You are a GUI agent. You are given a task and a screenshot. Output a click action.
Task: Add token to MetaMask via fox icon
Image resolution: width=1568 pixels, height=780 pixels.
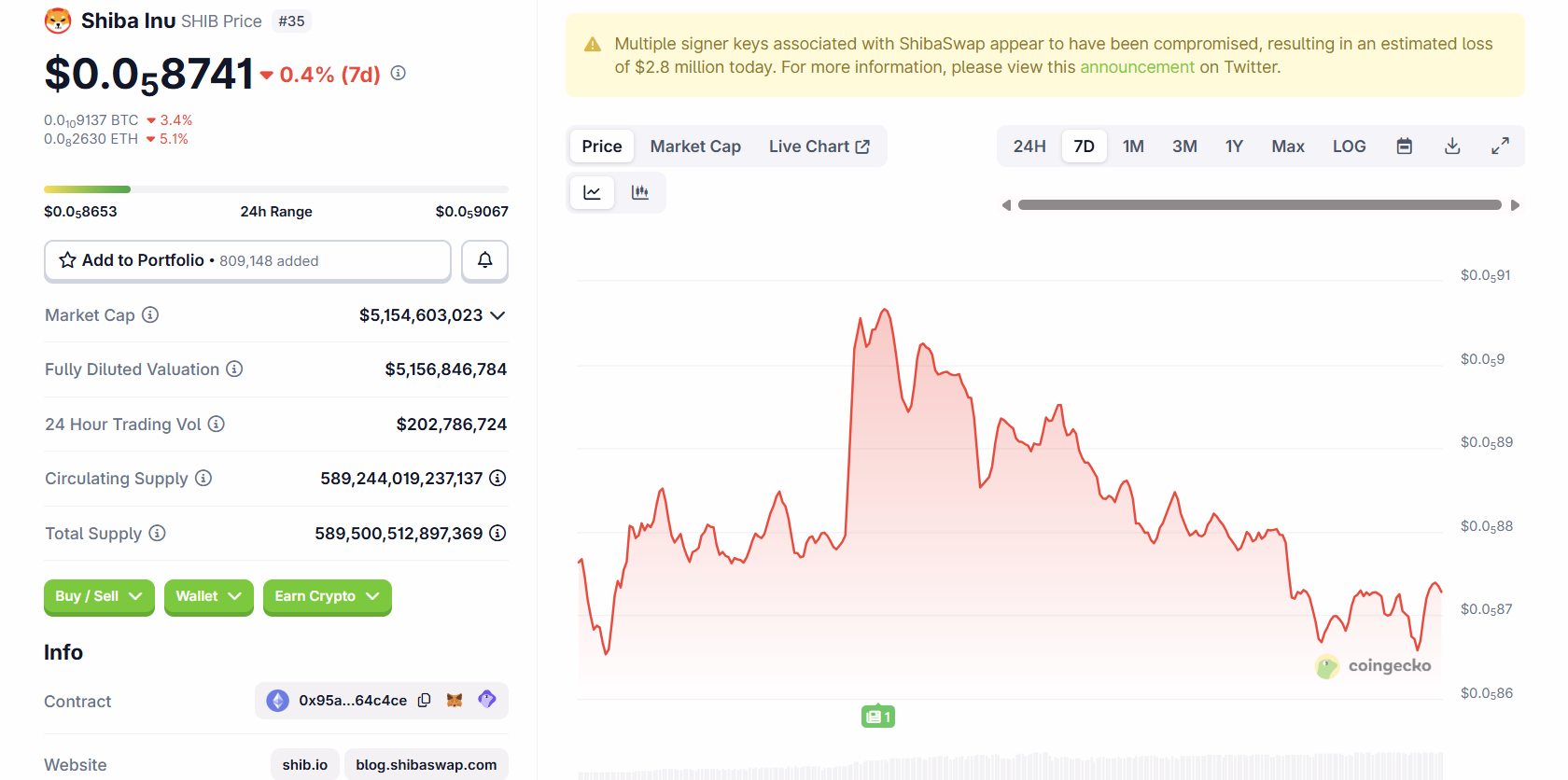(455, 701)
